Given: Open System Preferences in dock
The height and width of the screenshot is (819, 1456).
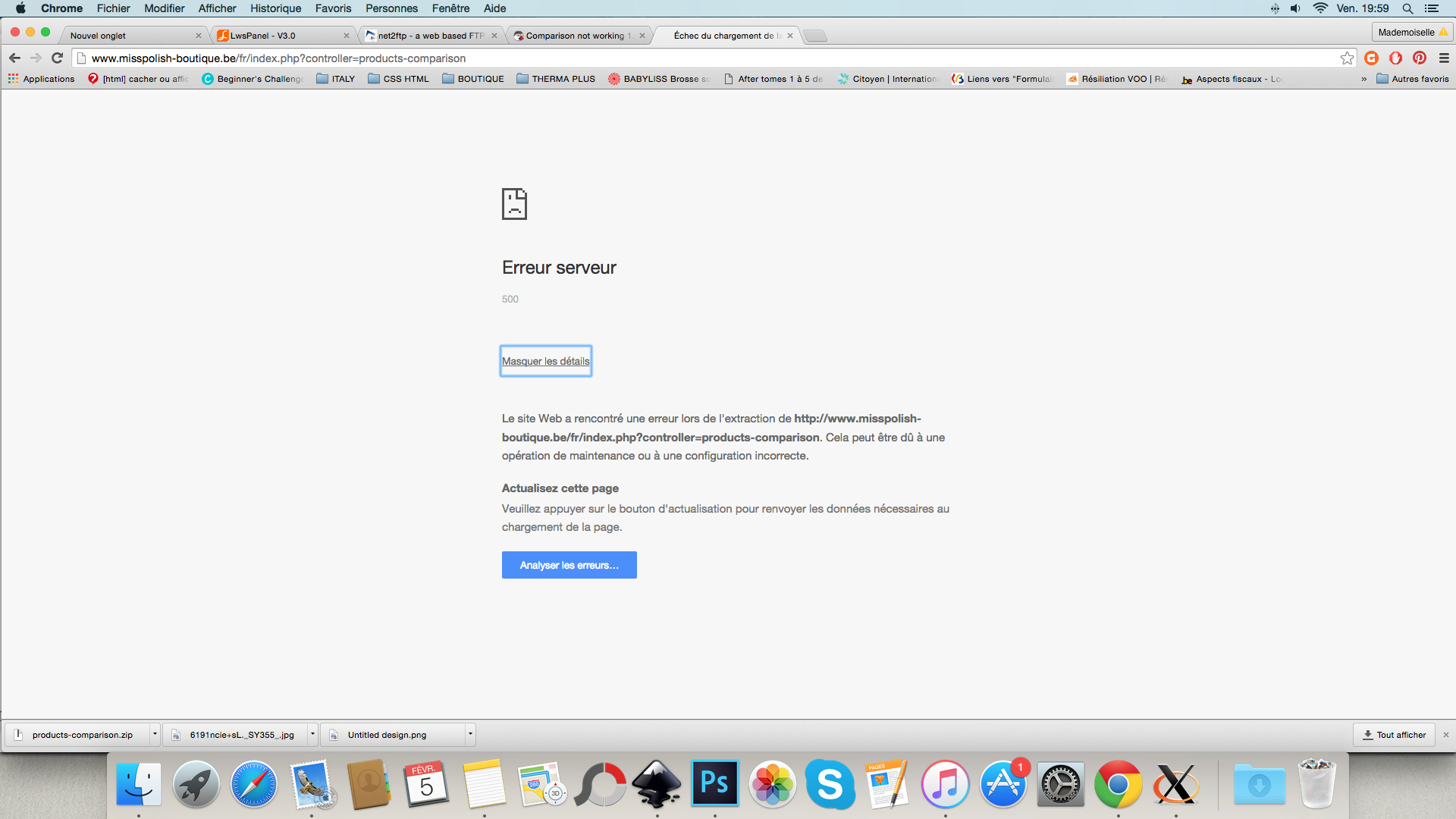Looking at the screenshot, I should [1060, 783].
